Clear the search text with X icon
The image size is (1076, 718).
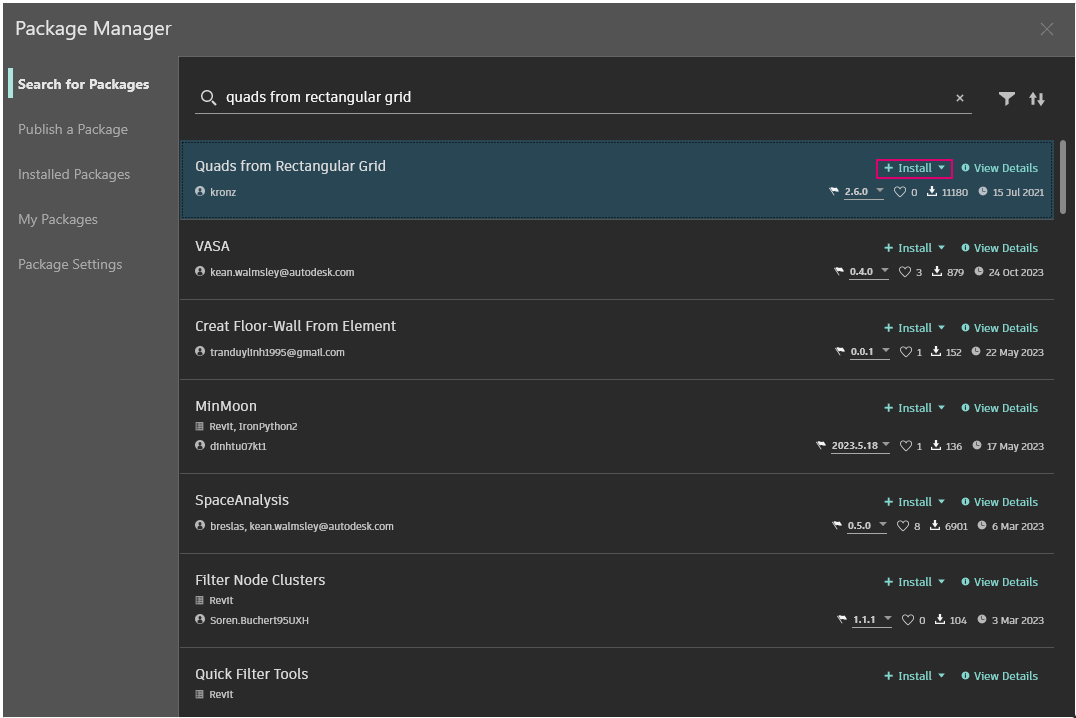960,98
